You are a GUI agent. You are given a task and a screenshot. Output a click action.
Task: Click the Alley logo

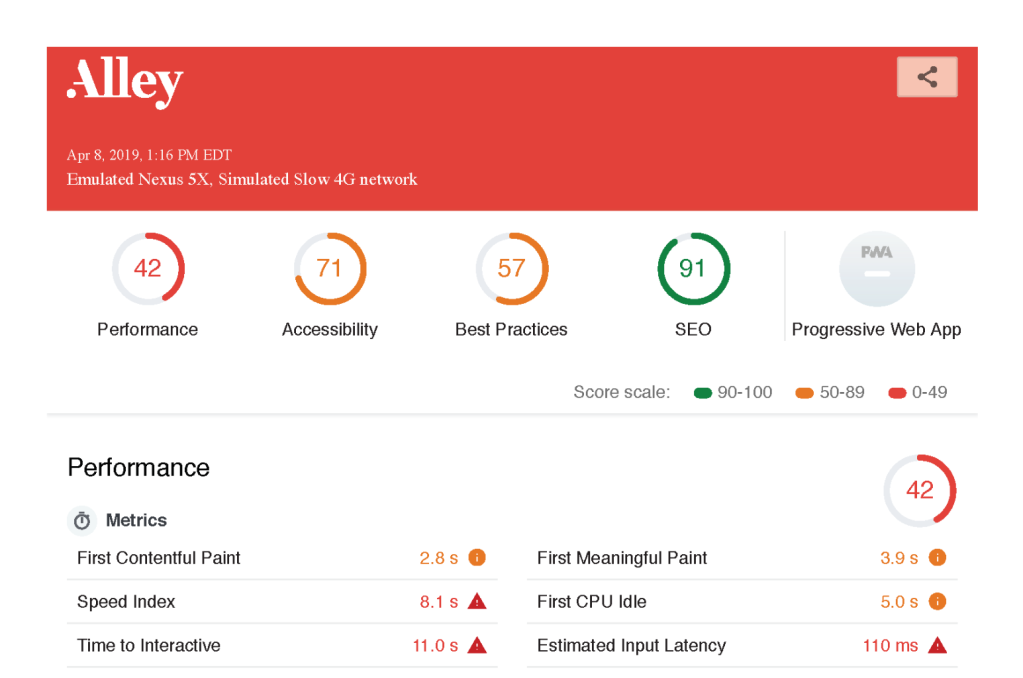125,82
